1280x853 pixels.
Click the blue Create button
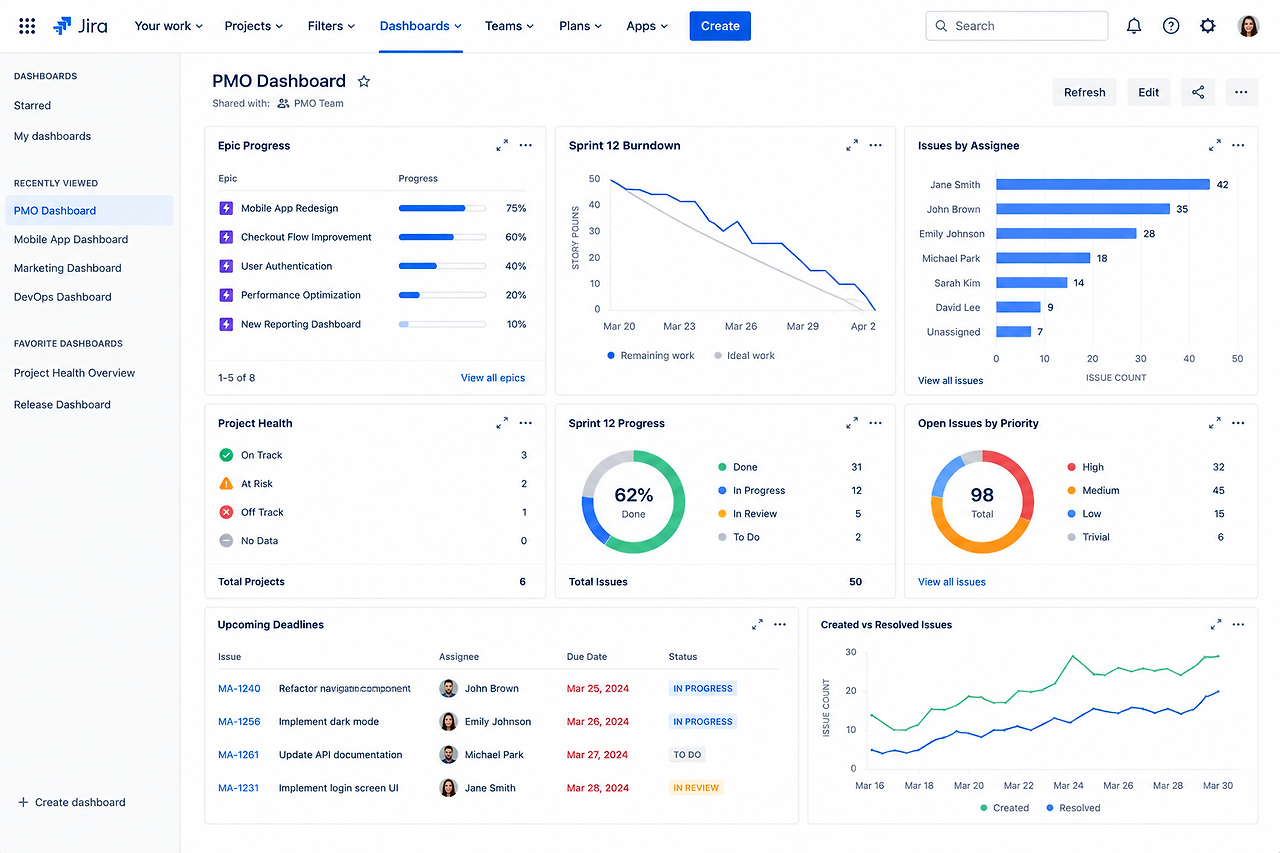[x=720, y=26]
